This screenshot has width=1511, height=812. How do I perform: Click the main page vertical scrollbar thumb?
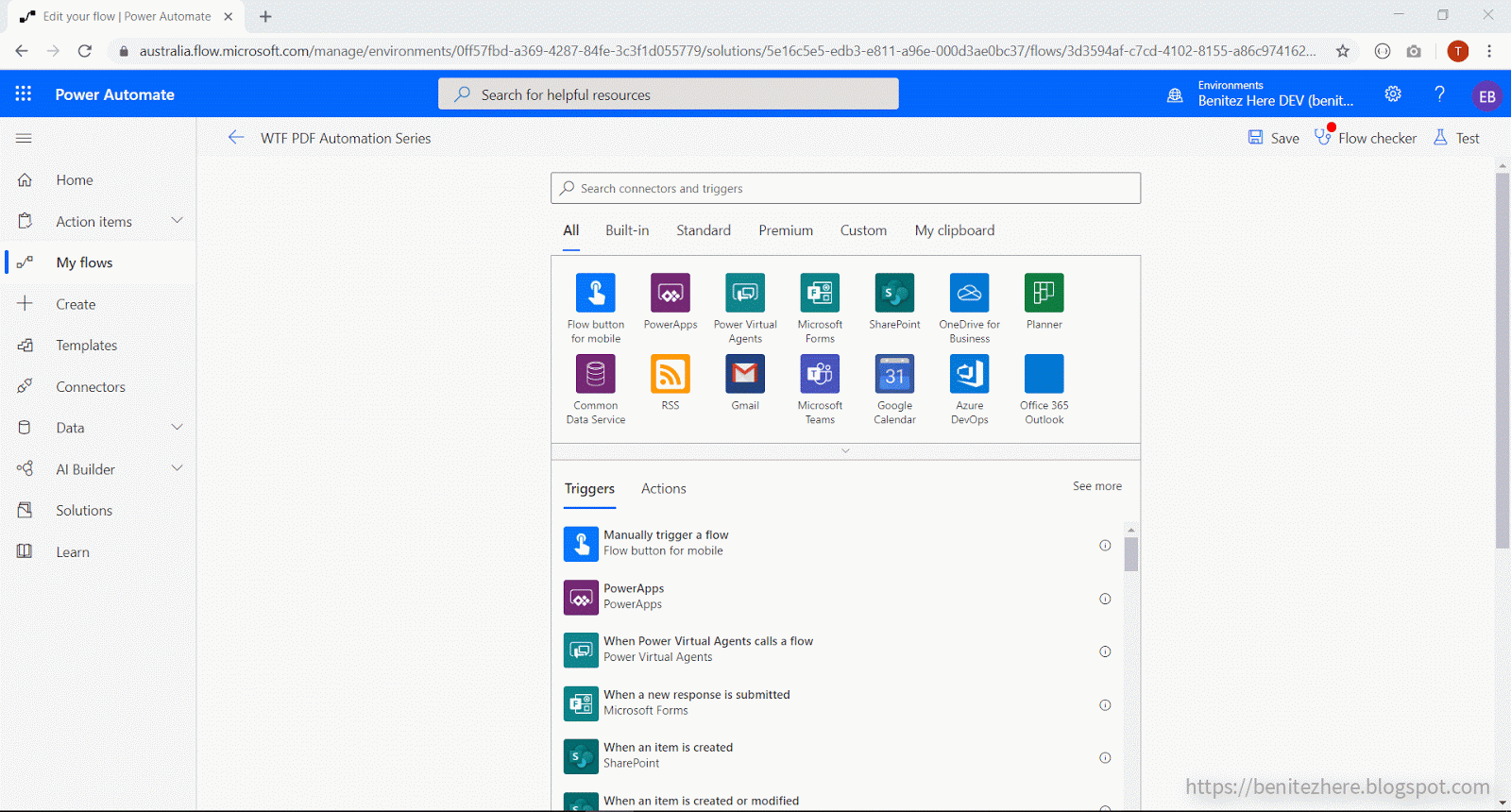[x=1503, y=360]
